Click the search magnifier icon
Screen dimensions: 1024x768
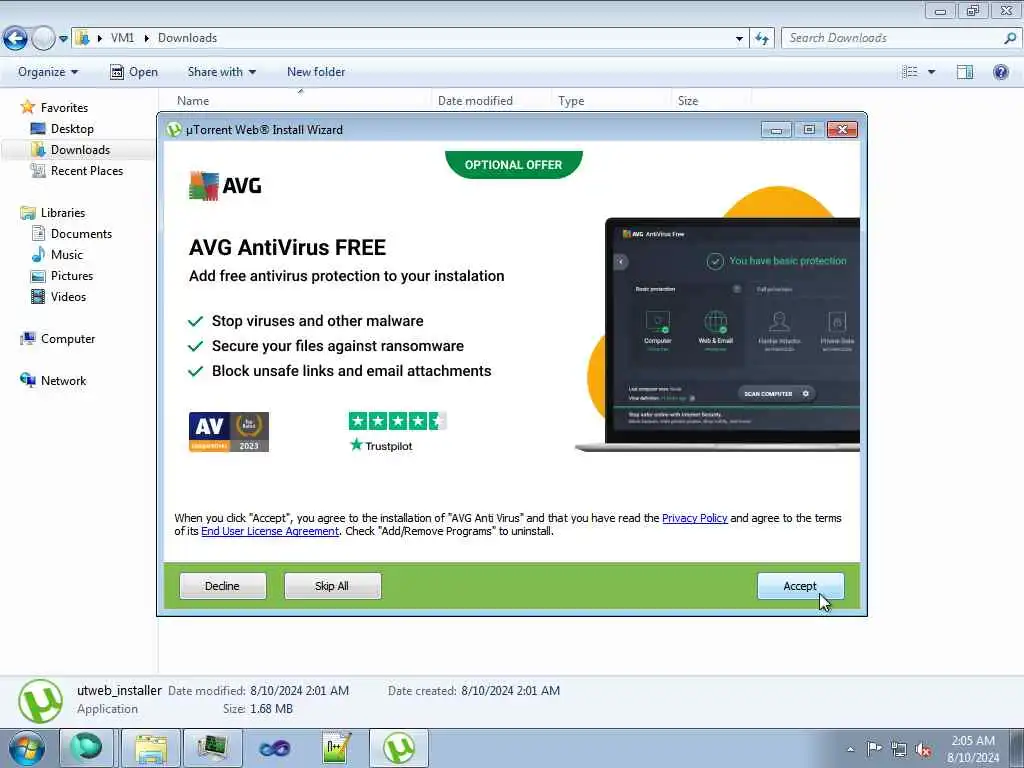point(1010,38)
